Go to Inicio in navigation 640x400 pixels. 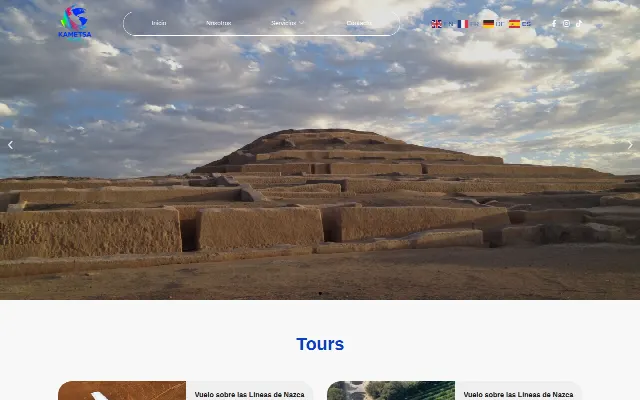pos(159,23)
